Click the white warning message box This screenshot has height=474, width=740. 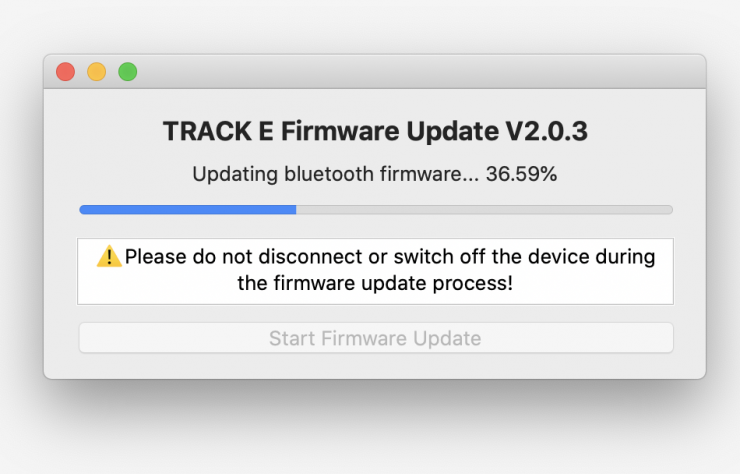click(375, 271)
